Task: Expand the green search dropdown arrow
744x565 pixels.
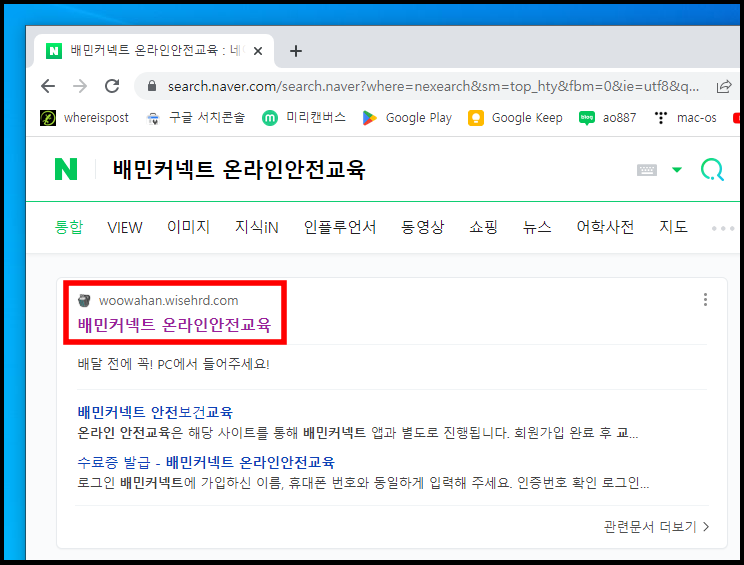Action: coord(677,169)
